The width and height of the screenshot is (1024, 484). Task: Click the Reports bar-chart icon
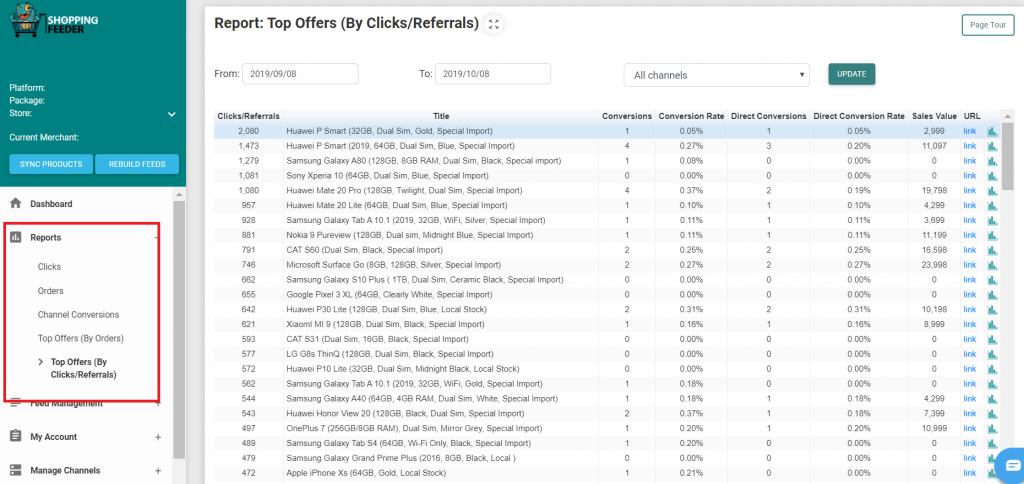(16, 237)
